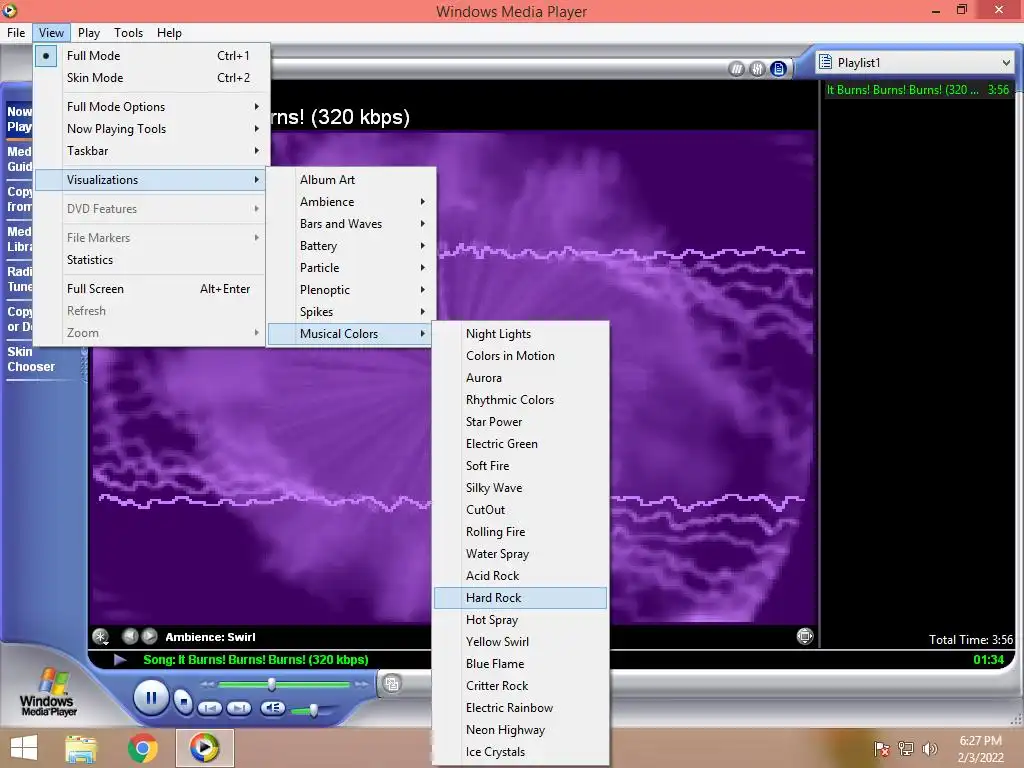Skip to the next track

click(238, 708)
